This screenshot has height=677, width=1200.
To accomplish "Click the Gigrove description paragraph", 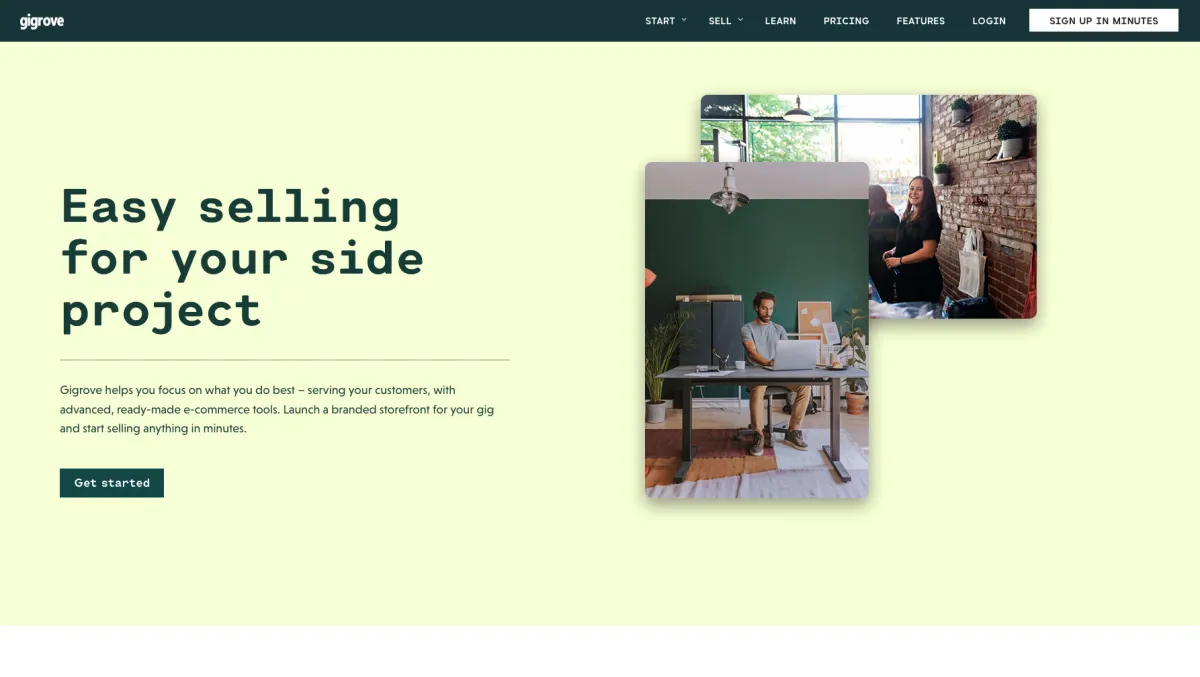I will (x=277, y=409).
